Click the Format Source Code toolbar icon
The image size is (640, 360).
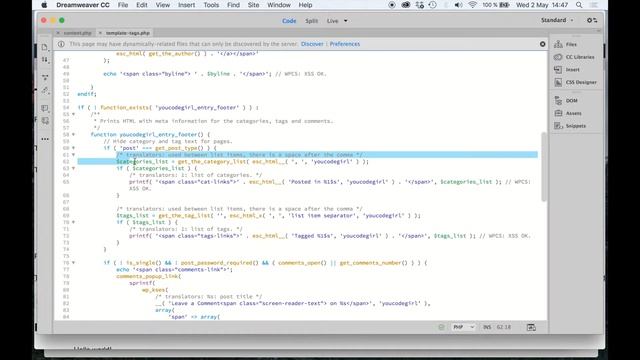(x=45, y=90)
